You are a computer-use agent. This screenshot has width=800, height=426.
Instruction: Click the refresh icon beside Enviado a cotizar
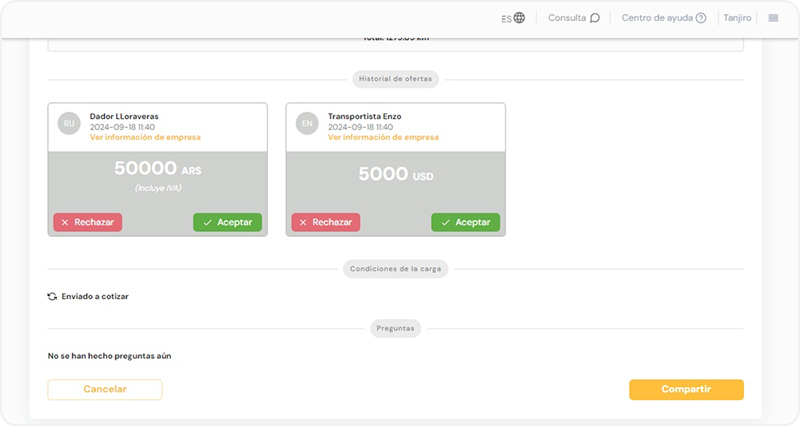pos(52,297)
